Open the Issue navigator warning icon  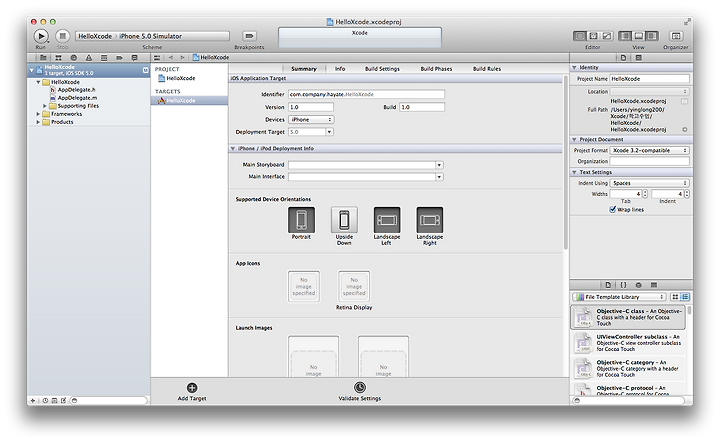tap(89, 58)
